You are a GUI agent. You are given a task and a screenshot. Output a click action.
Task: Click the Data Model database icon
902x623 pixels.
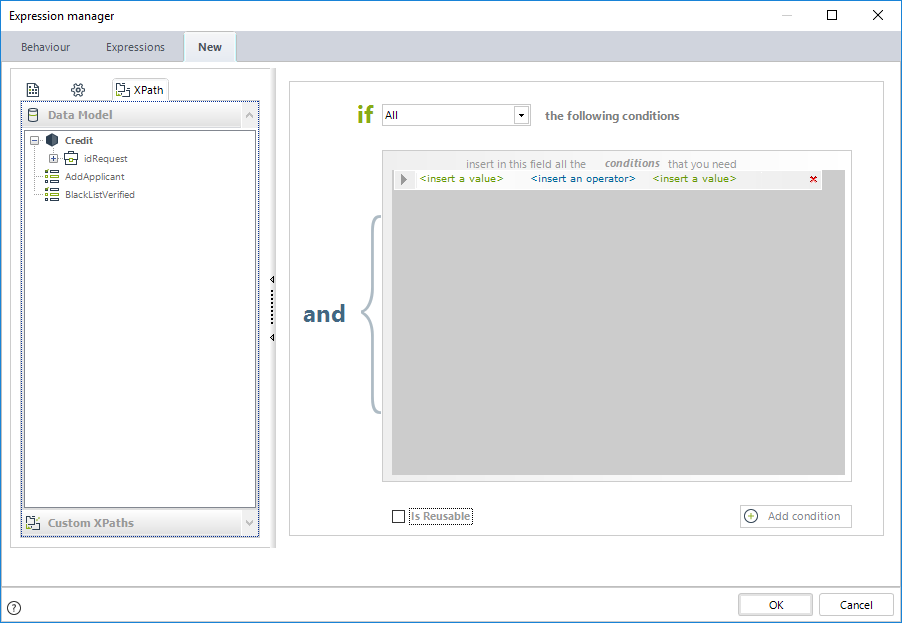pos(33,115)
